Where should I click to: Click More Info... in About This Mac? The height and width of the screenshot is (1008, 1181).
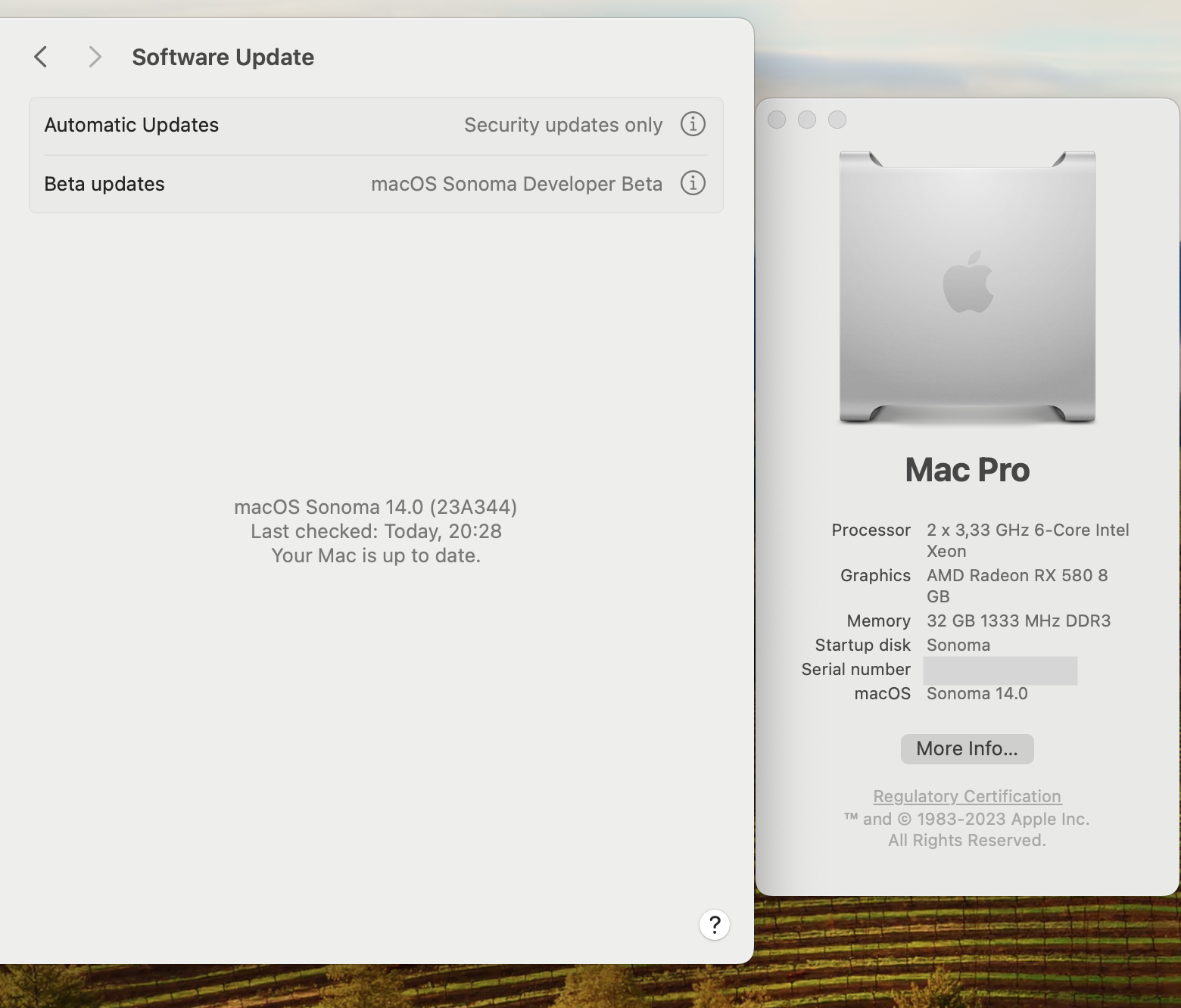(x=967, y=748)
